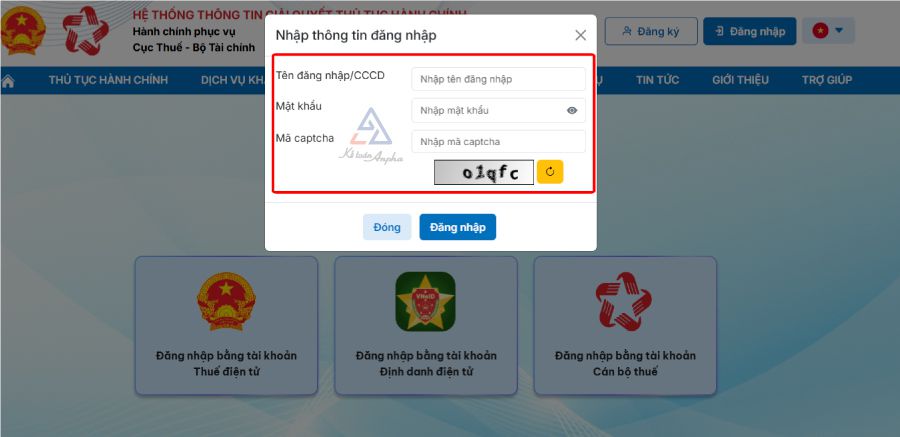The width and height of the screenshot is (900, 437).
Task: Focus the Nhập mã captcha field
Action: 498,141
